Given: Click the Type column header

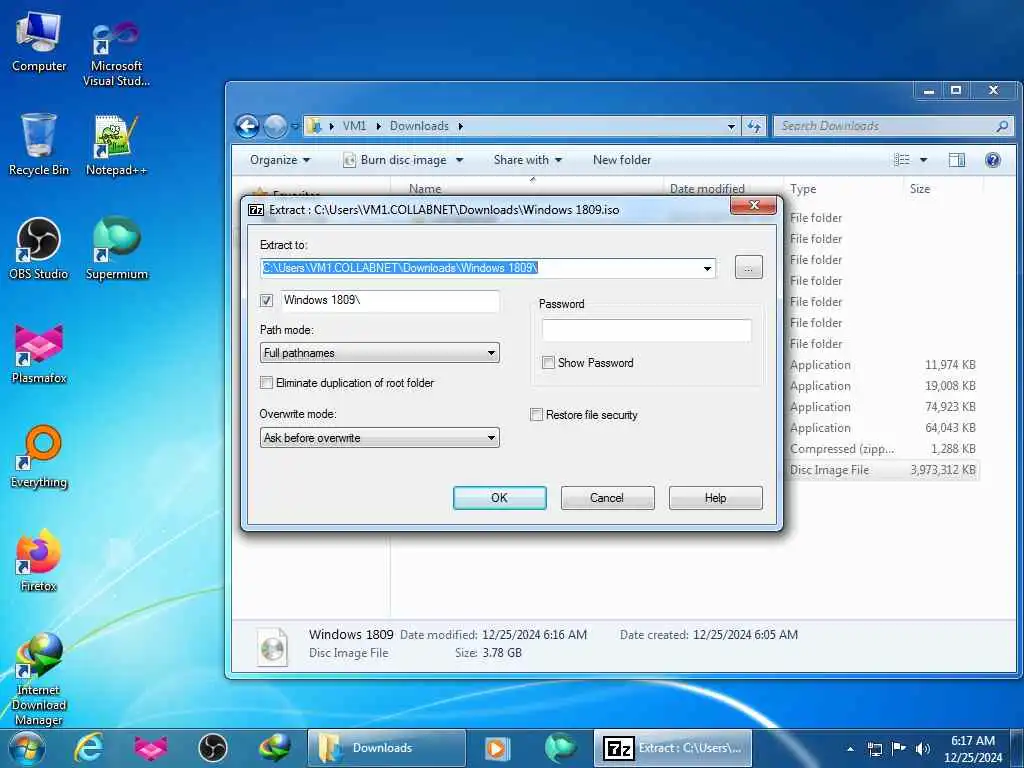Looking at the screenshot, I should click(842, 189).
